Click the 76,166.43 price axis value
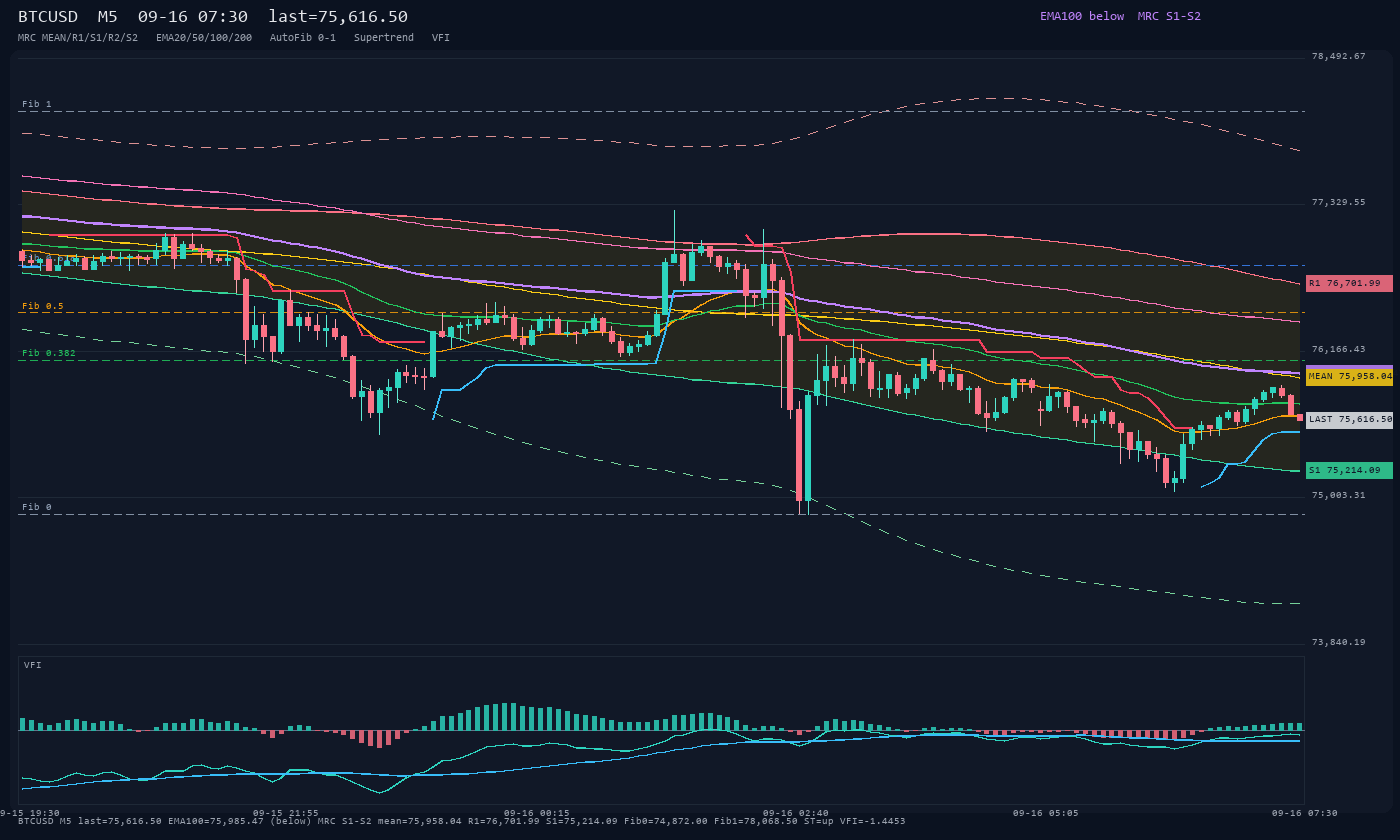The height and width of the screenshot is (840, 1400). [x=1338, y=349]
